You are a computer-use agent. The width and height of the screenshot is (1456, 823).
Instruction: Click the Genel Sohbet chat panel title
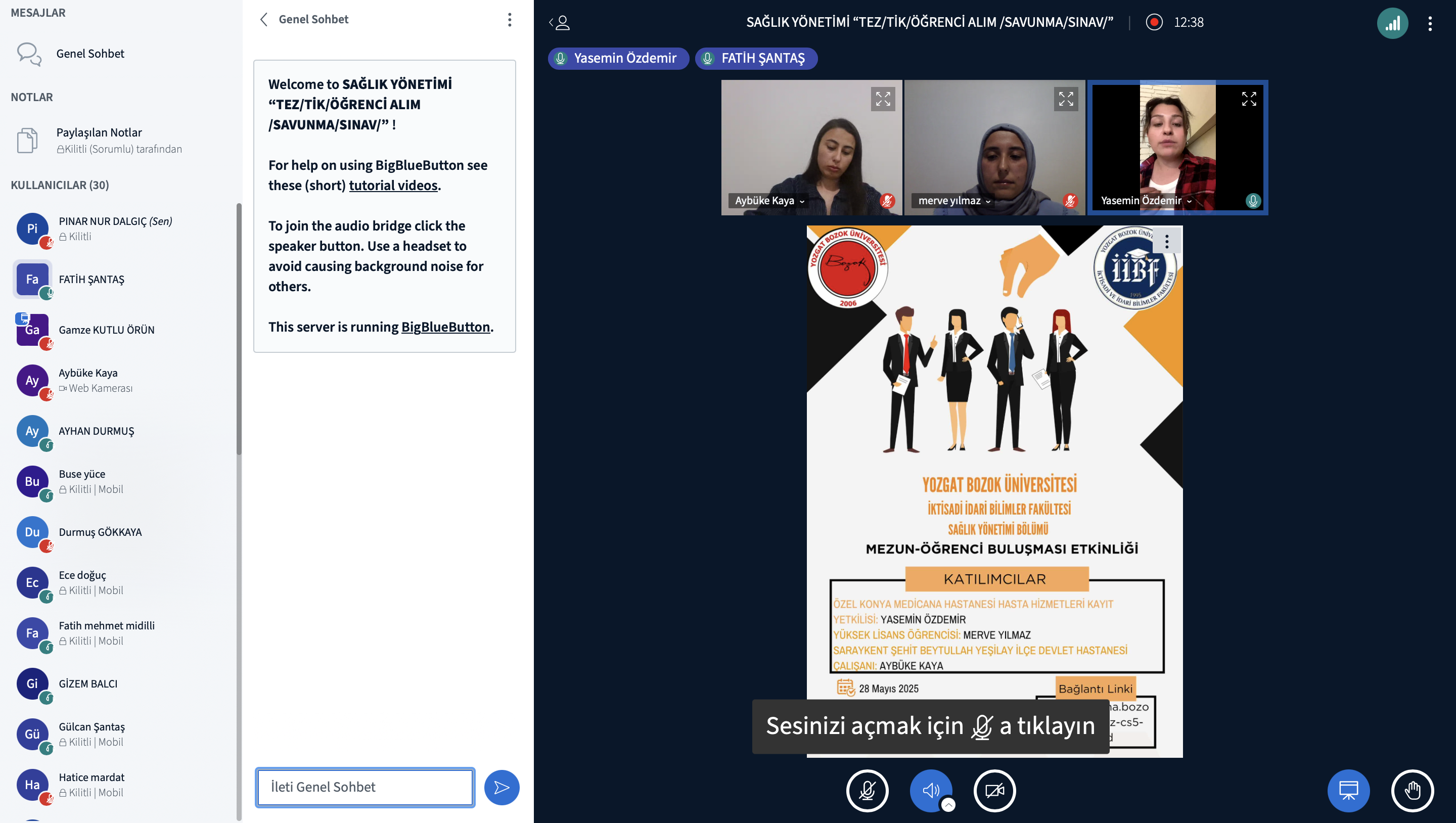tap(313, 19)
